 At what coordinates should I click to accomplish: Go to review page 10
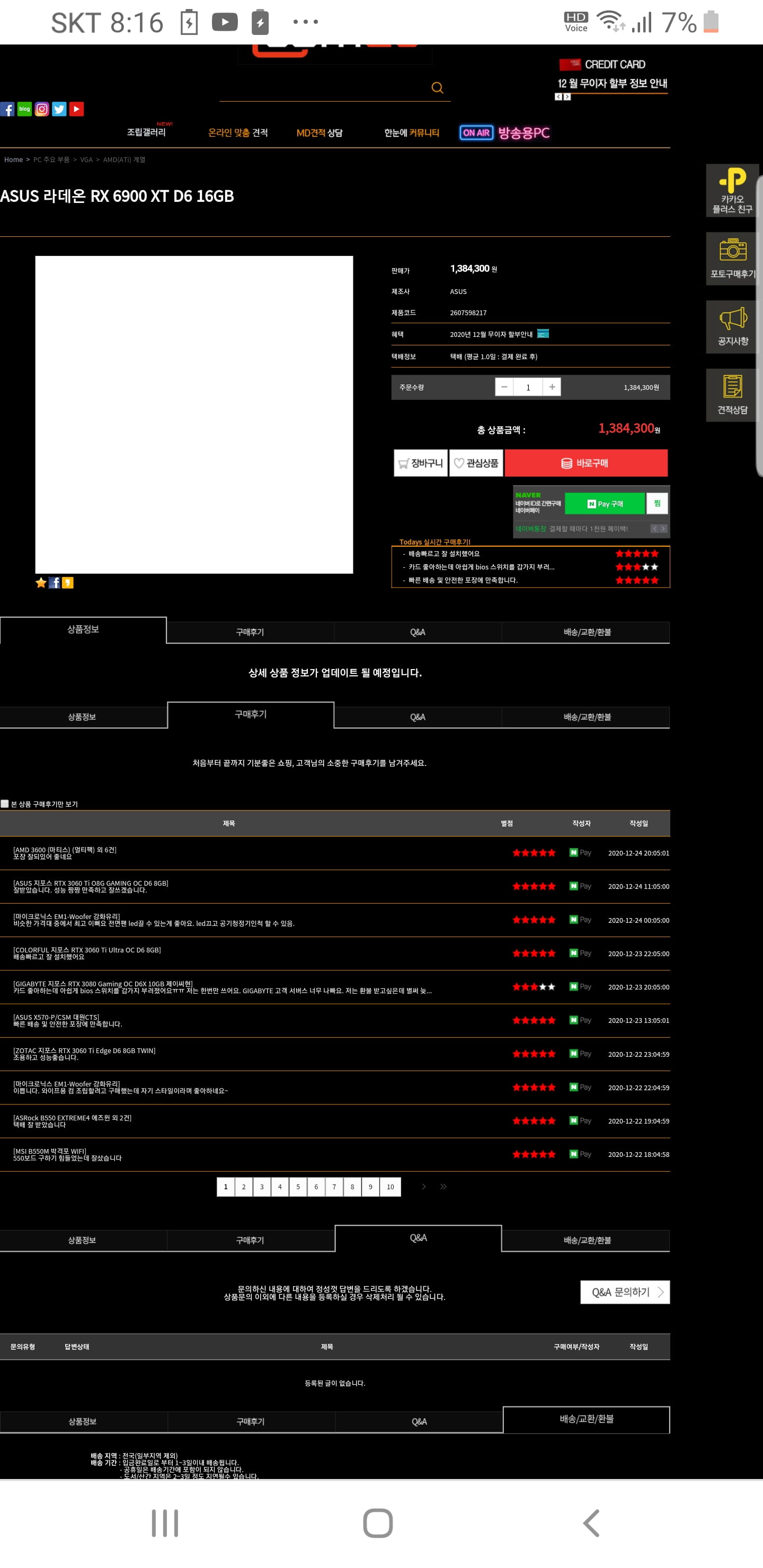(391, 1187)
